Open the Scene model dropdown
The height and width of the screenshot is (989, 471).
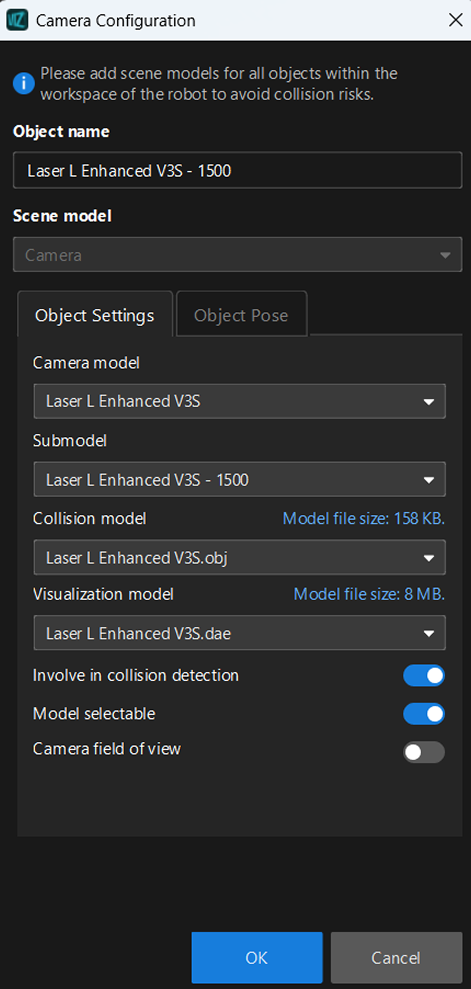pos(237,255)
